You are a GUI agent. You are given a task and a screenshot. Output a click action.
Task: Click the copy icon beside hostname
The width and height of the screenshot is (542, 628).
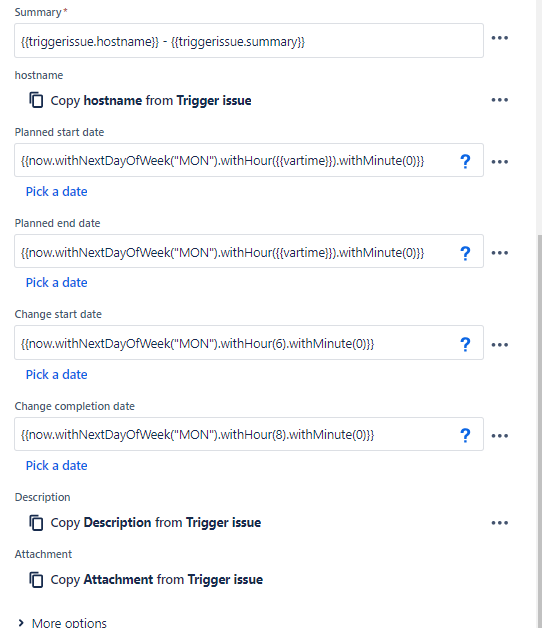click(x=36, y=100)
